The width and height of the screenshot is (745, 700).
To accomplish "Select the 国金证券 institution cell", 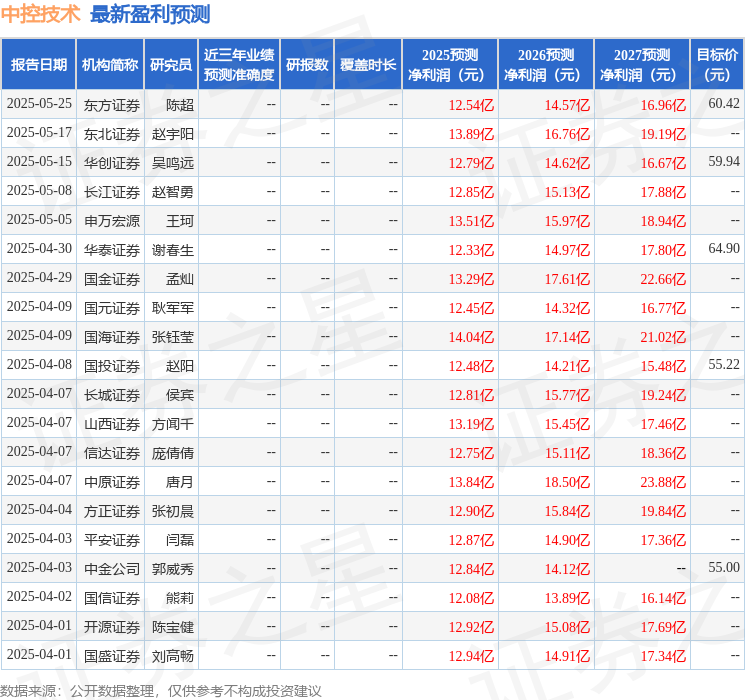I will [x=112, y=279].
